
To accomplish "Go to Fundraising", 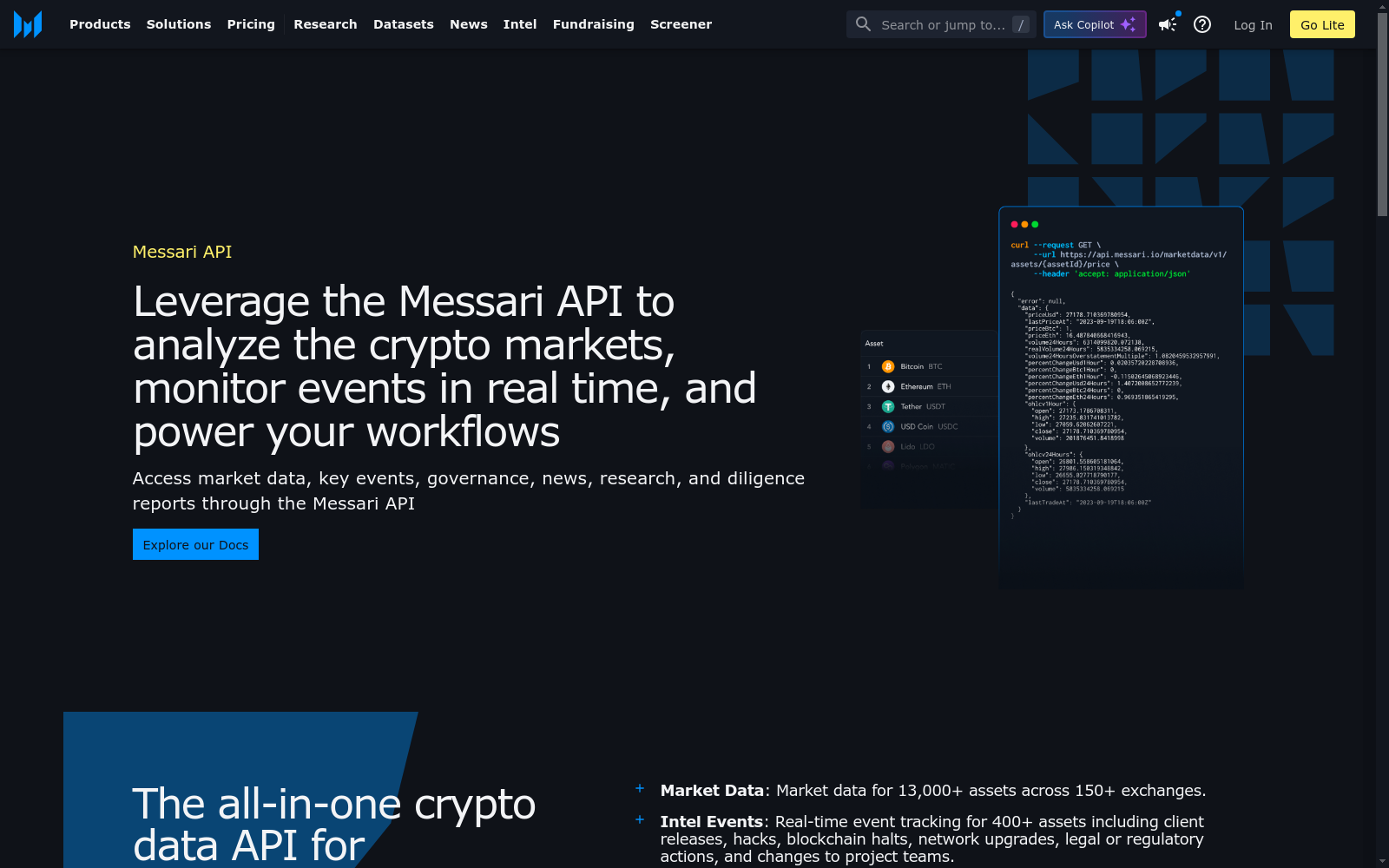I will pyautogui.click(x=594, y=24).
